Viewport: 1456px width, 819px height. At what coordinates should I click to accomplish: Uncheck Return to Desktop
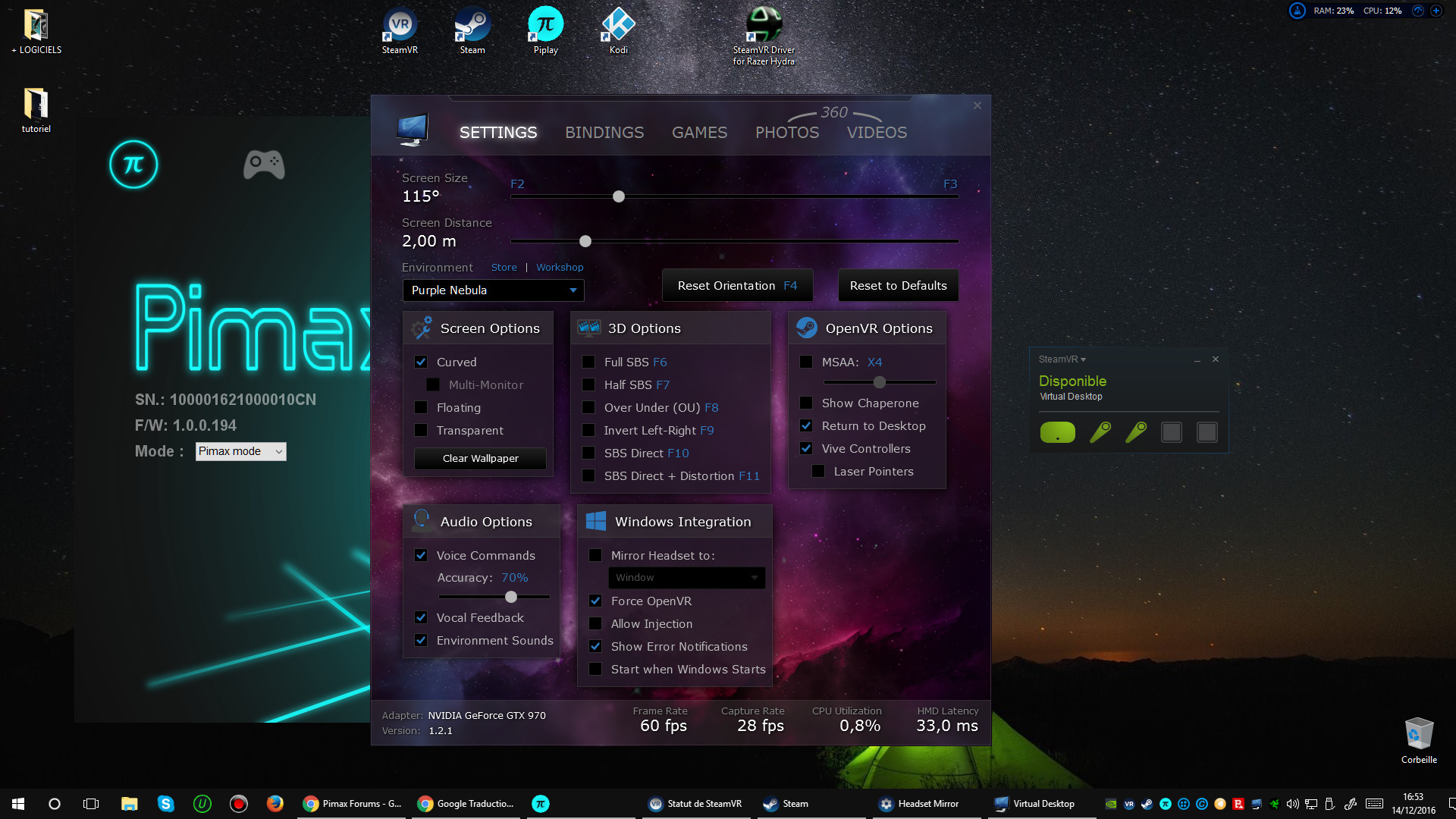(x=806, y=426)
